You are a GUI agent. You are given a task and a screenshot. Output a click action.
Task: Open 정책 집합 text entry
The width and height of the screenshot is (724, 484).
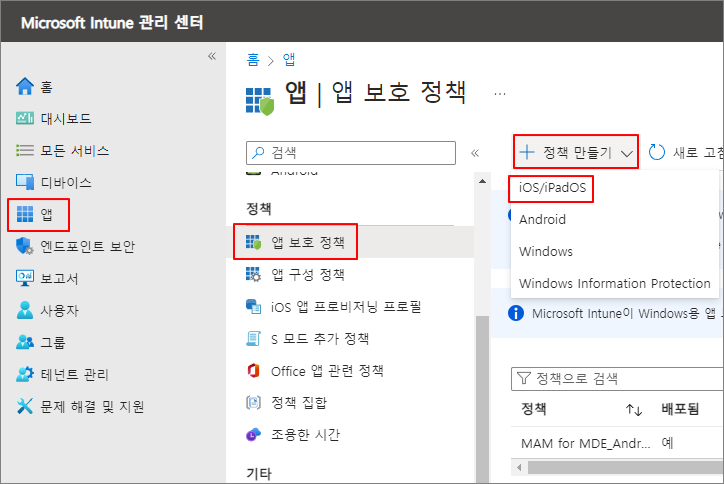(x=299, y=402)
